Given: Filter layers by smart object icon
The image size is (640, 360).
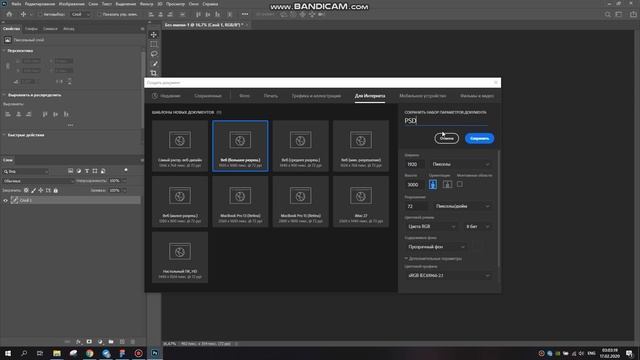Looking at the screenshot, I should (103, 171).
